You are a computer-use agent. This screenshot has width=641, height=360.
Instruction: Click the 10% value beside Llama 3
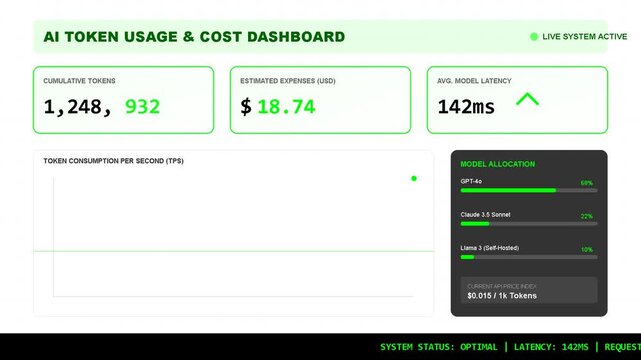(587, 250)
